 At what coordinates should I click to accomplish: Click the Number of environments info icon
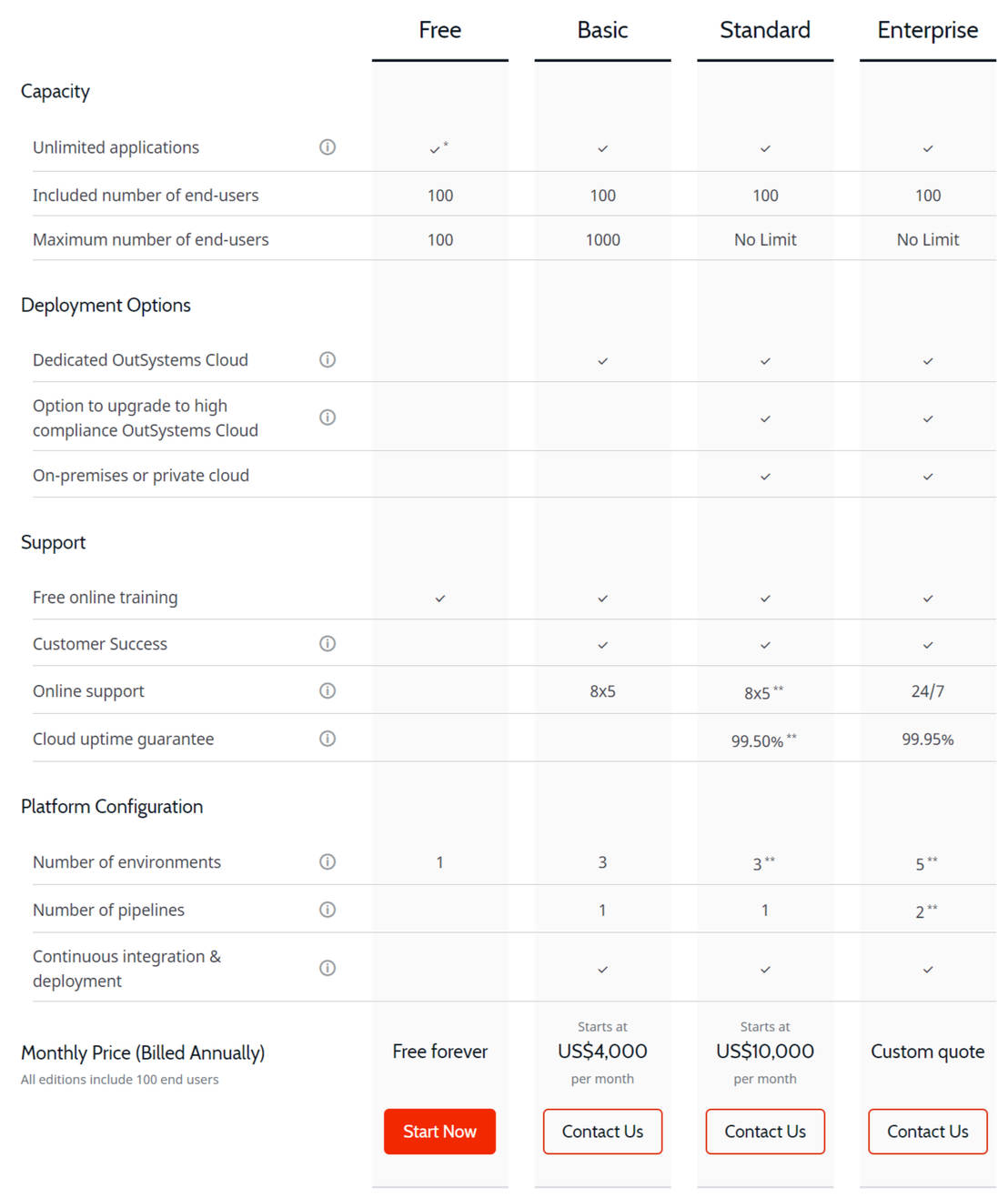click(x=327, y=861)
